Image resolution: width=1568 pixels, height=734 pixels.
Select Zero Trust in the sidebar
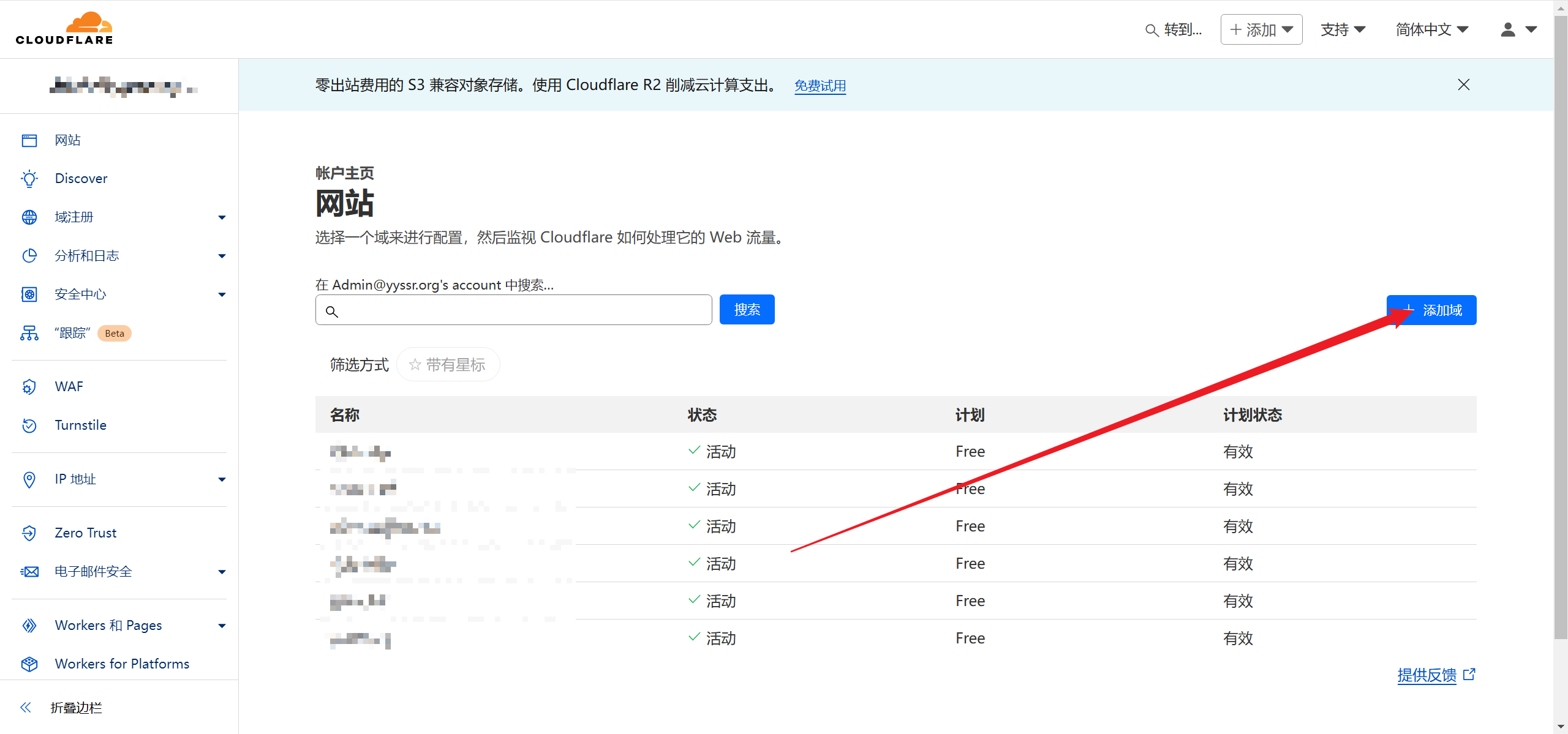click(86, 533)
